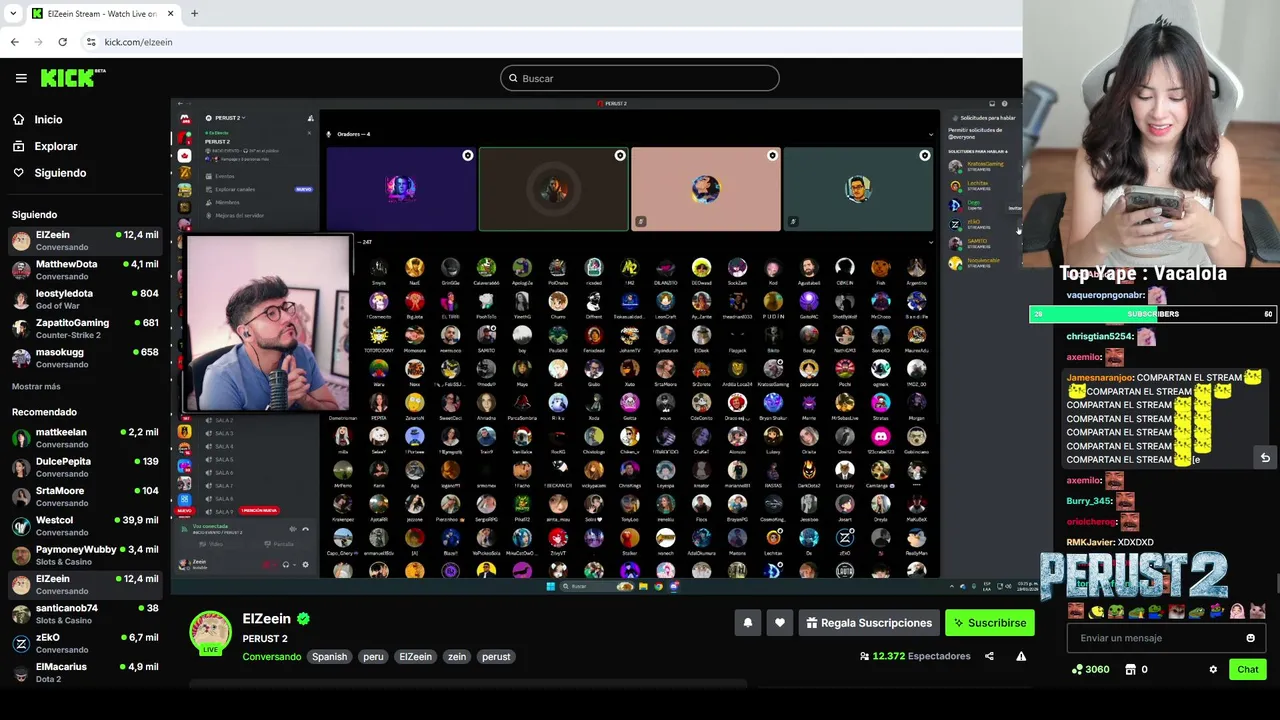Expand list with Mostrar más
Screen dimensions: 1280x720
coord(36,386)
